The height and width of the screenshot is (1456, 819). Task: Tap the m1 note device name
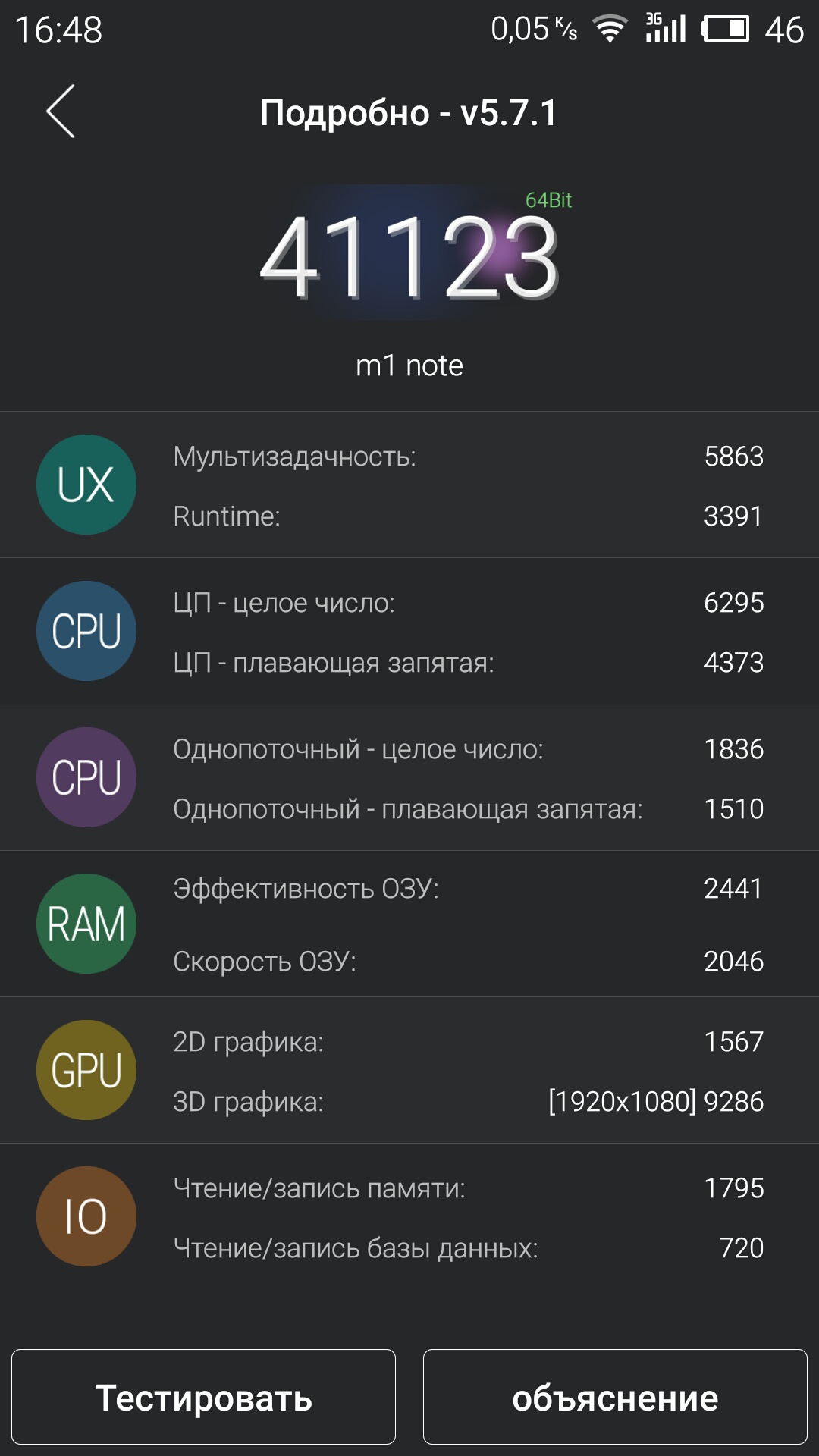(409, 366)
